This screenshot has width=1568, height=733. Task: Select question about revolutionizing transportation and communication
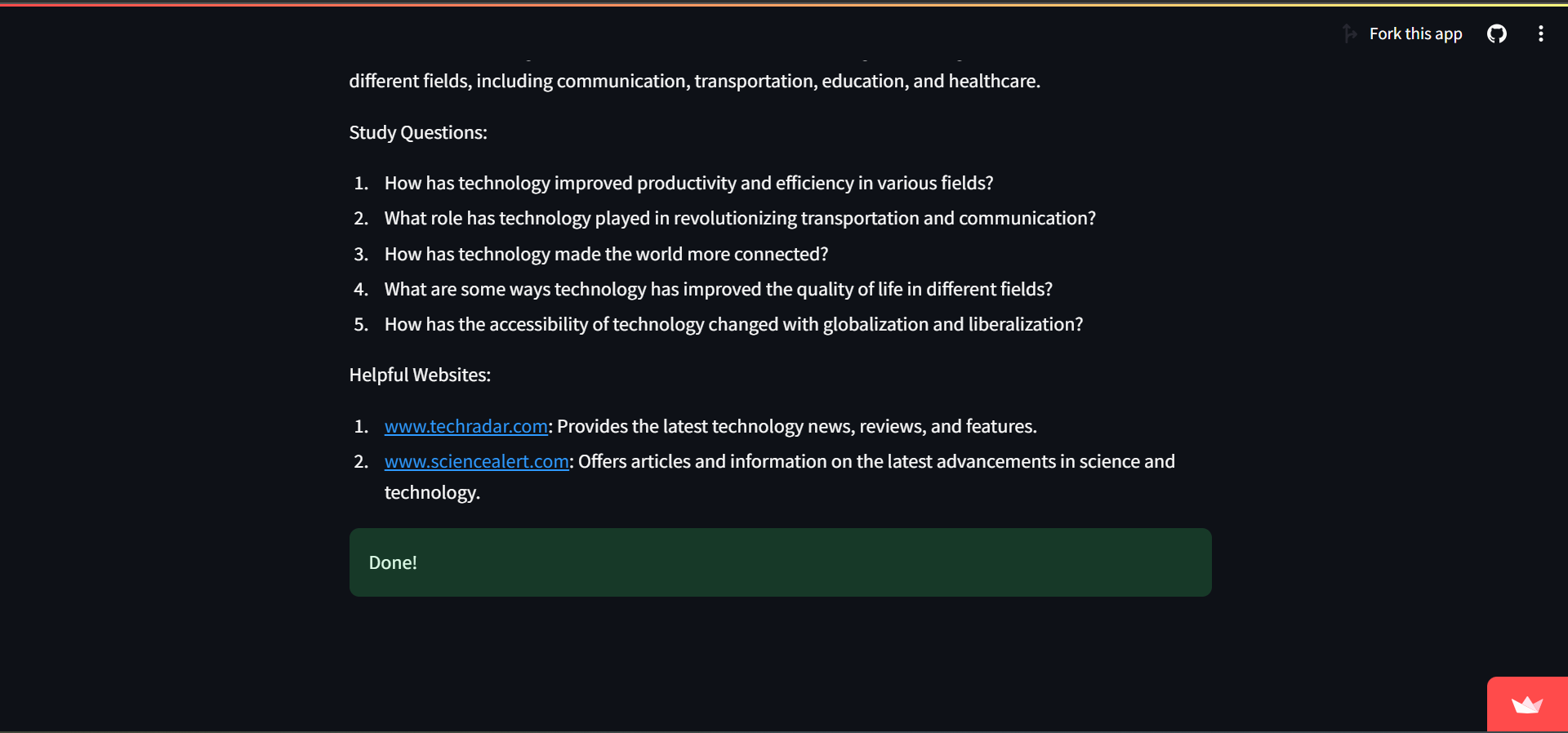point(740,218)
